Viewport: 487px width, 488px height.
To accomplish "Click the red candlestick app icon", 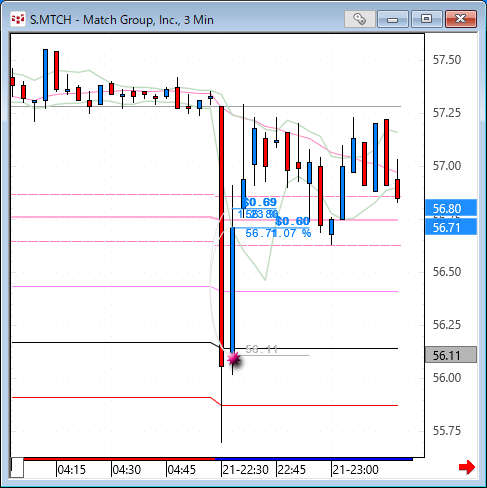I will 18,19.
